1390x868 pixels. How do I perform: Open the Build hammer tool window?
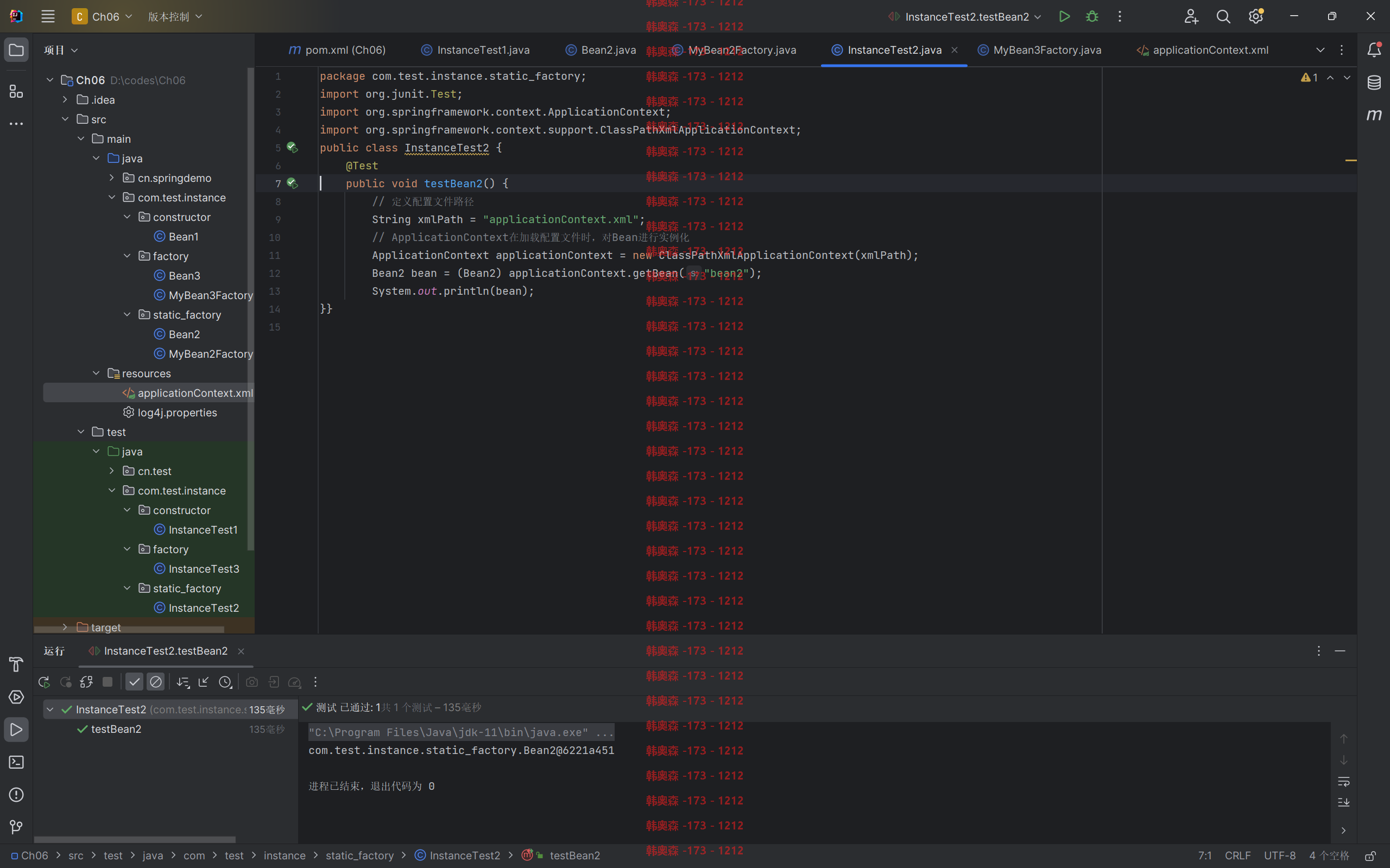coord(16,664)
